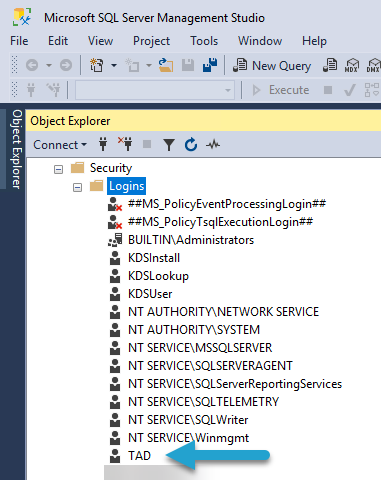The width and height of the screenshot is (381, 480).
Task: Click the Display Estimated Execution Plan icon
Action: point(372,90)
